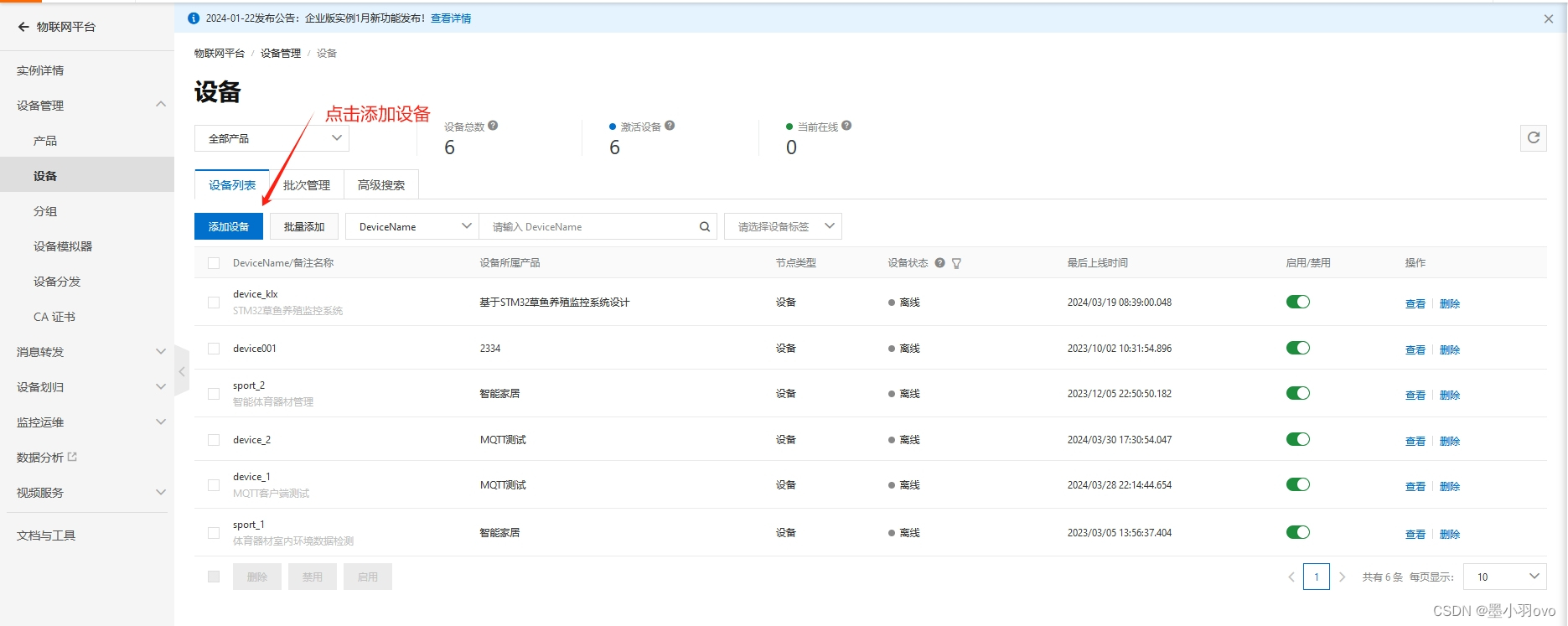Expand the 监控运维 sidebar section
The width and height of the screenshot is (1568, 626).
pos(161,422)
